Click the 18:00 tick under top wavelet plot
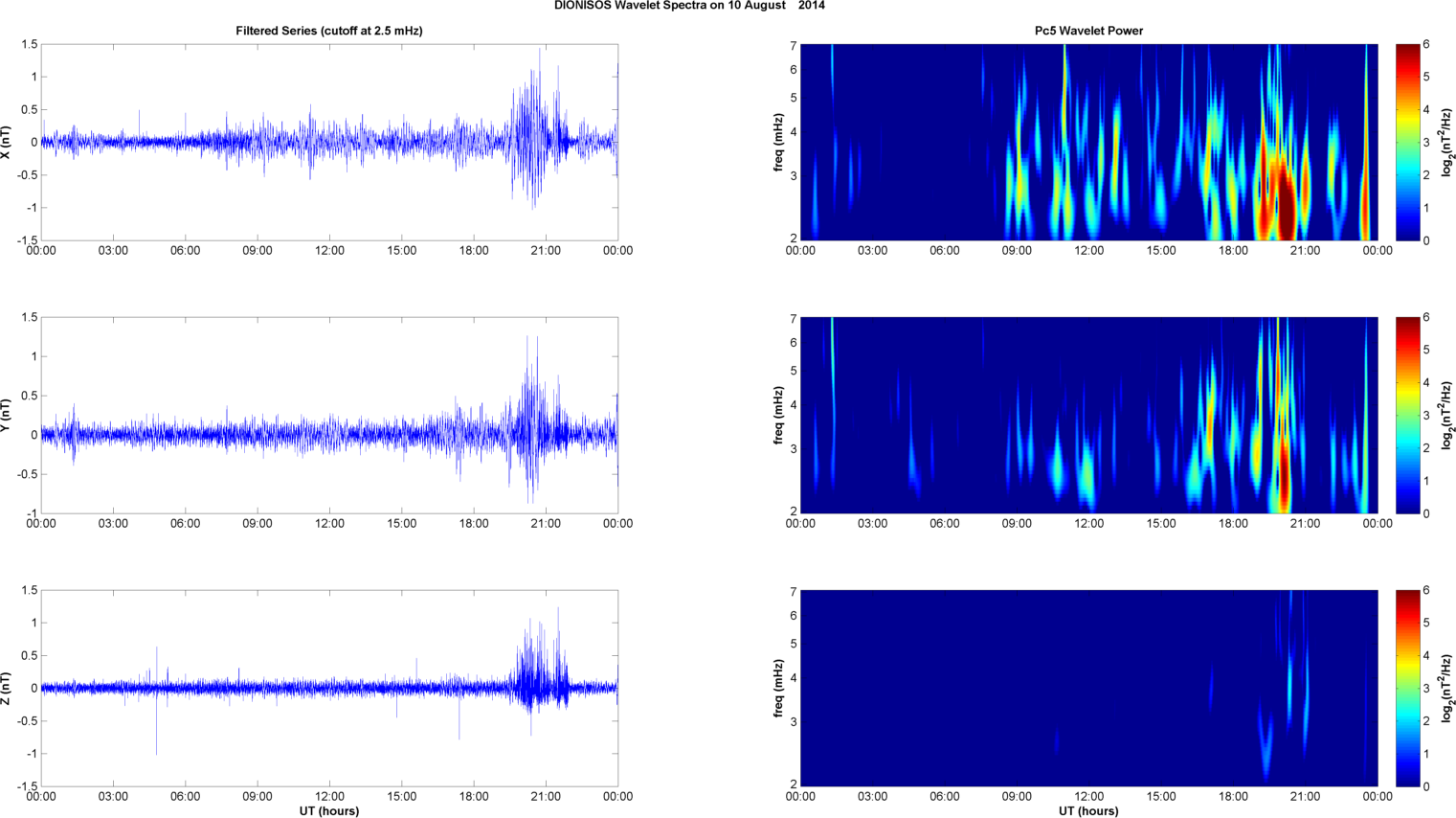The height and width of the screenshot is (818, 1456). [1233, 251]
